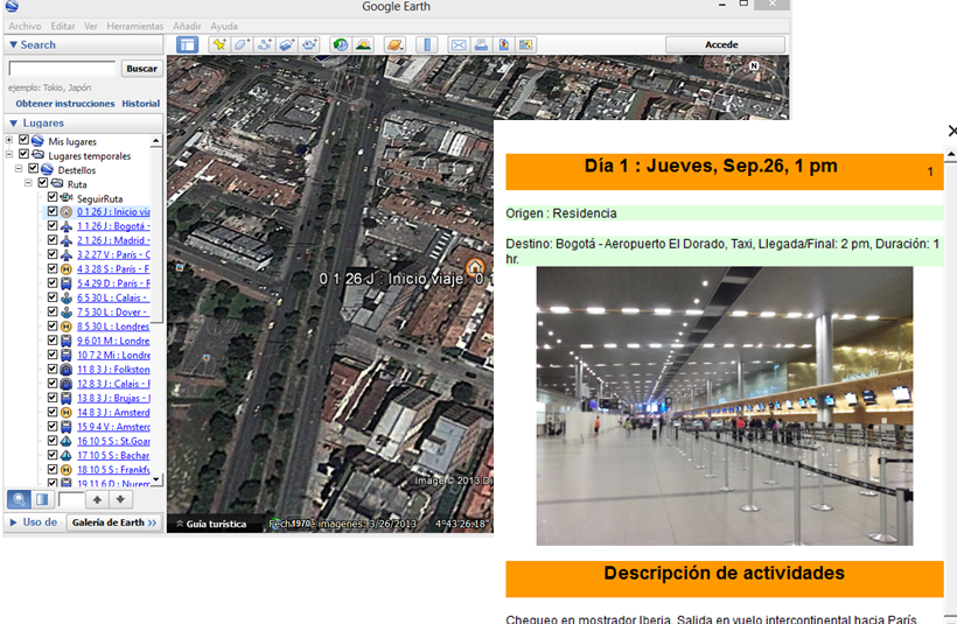957x624 pixels.
Task: Click the Accede sign-in button
Action: pos(725,45)
